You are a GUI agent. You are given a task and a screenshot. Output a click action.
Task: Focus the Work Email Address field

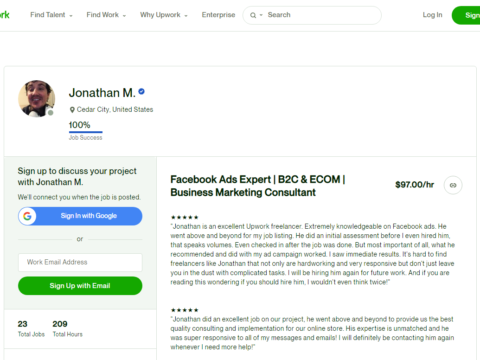click(80, 262)
